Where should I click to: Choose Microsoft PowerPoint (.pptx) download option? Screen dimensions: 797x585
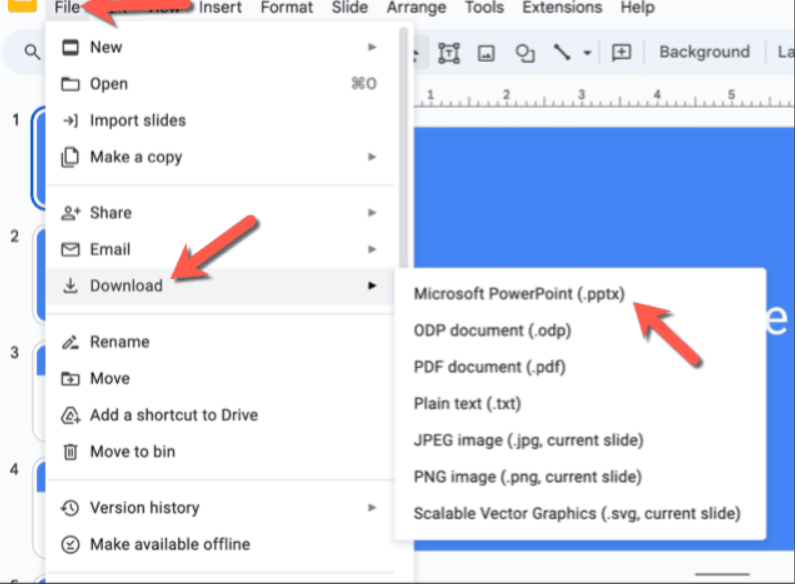[x=519, y=294]
